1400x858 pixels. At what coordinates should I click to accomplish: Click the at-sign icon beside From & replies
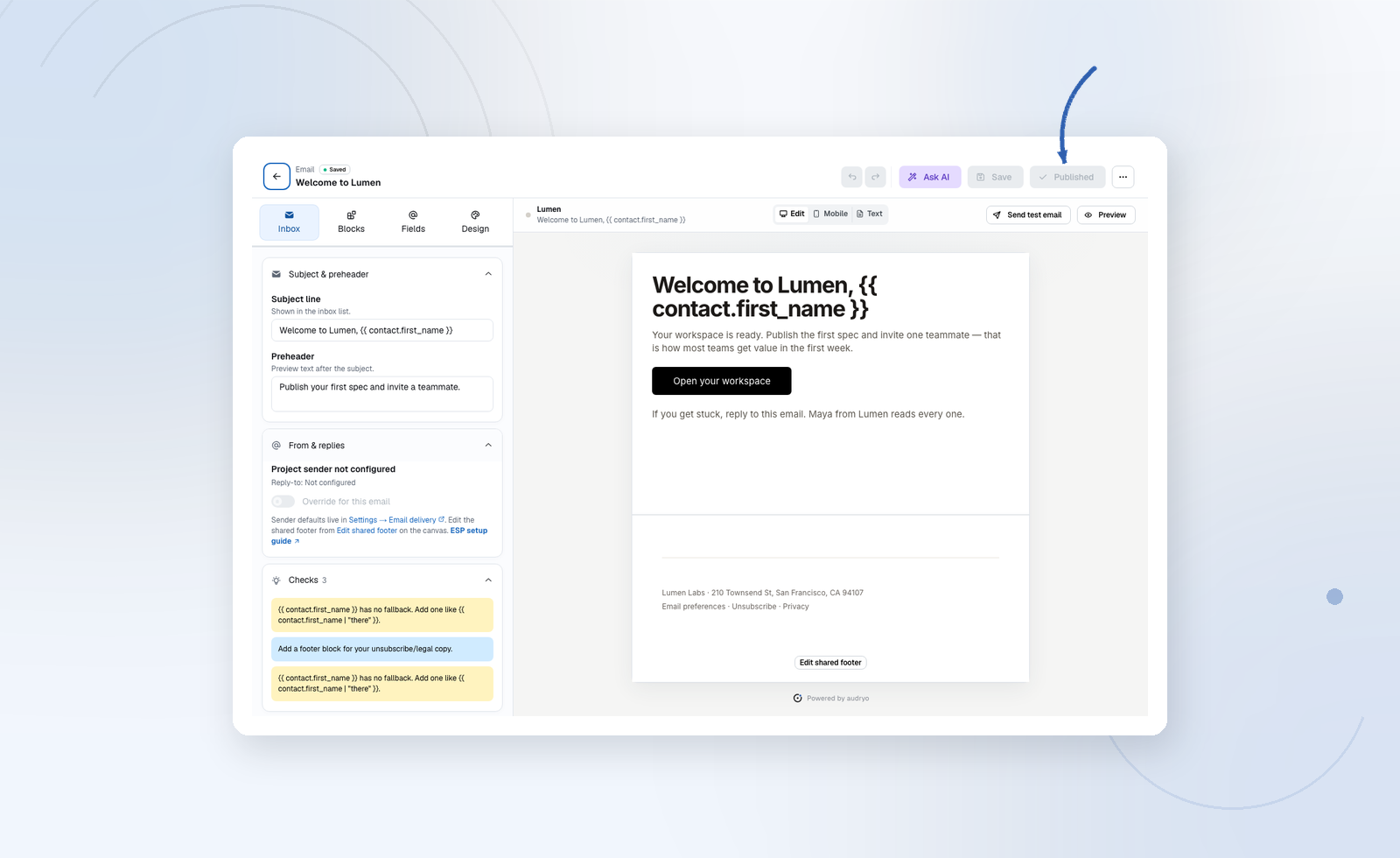[x=276, y=445]
